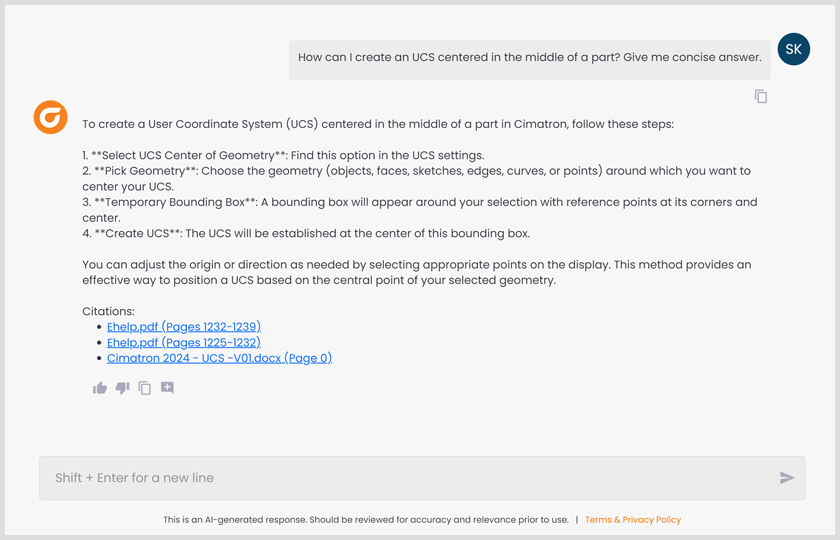Click the Select UCS Center of Geometry step

(283, 155)
